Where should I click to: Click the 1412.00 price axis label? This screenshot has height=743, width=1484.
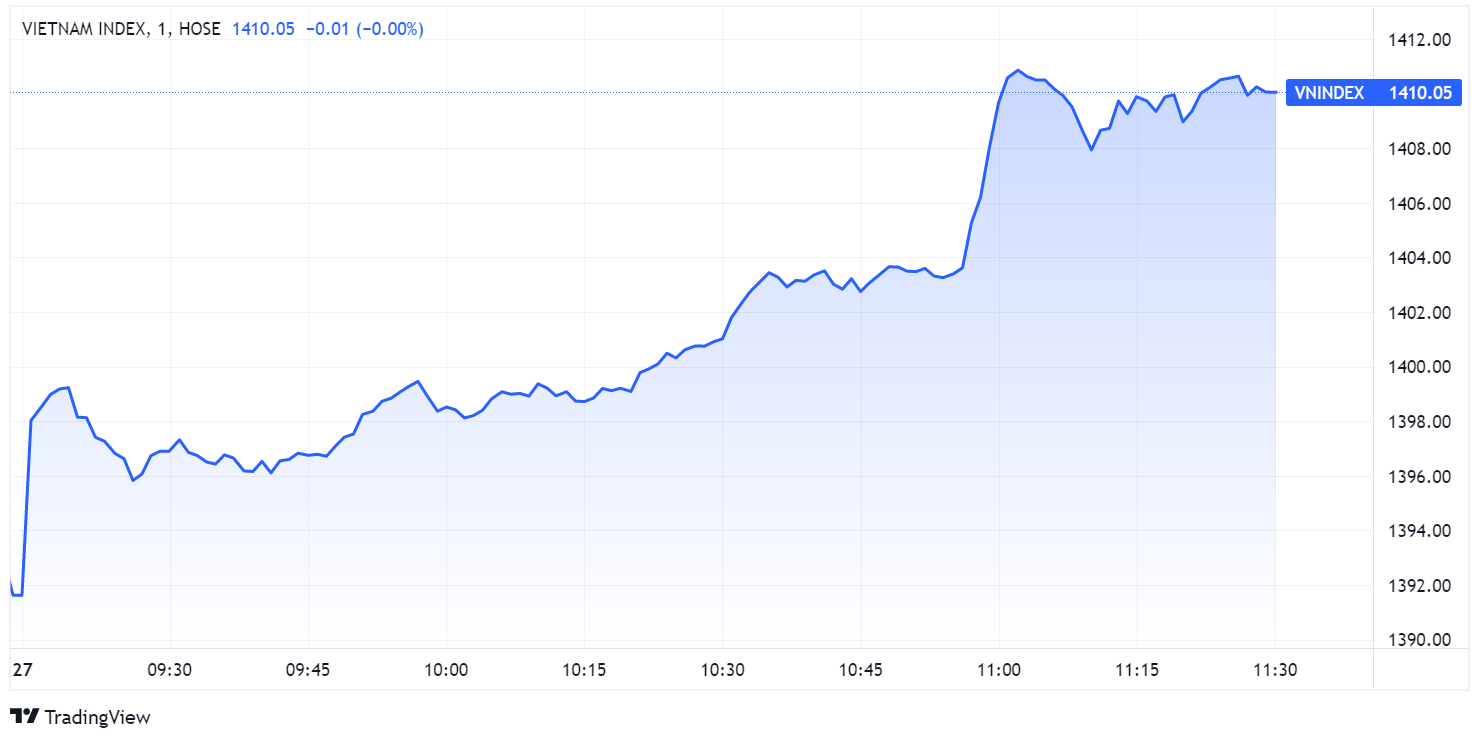click(x=1420, y=40)
